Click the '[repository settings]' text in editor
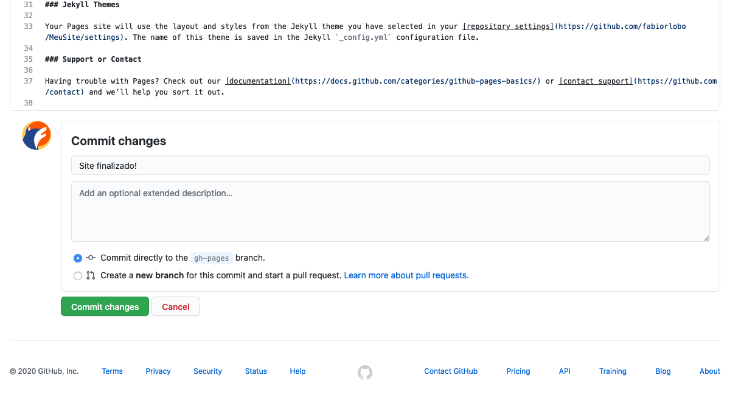Viewport: 730px width, 410px height. [508, 27]
